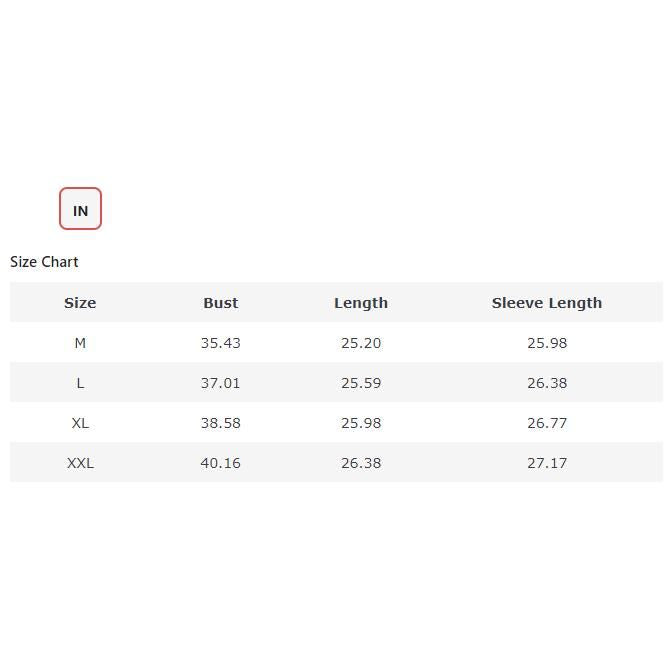Select the 27.17 sleeve length value
Viewport: 668px width, 668px height.
point(546,463)
